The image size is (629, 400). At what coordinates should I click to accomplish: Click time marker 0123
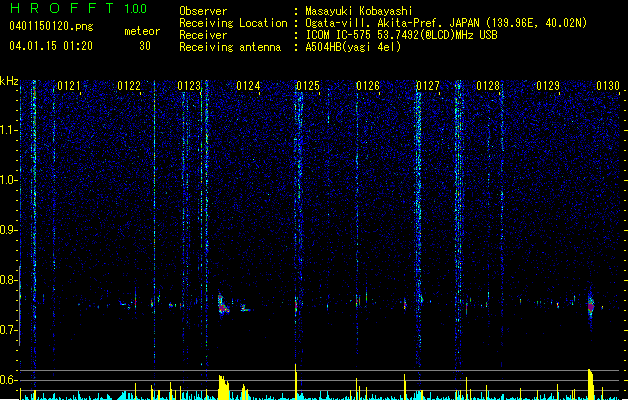[x=189, y=86]
